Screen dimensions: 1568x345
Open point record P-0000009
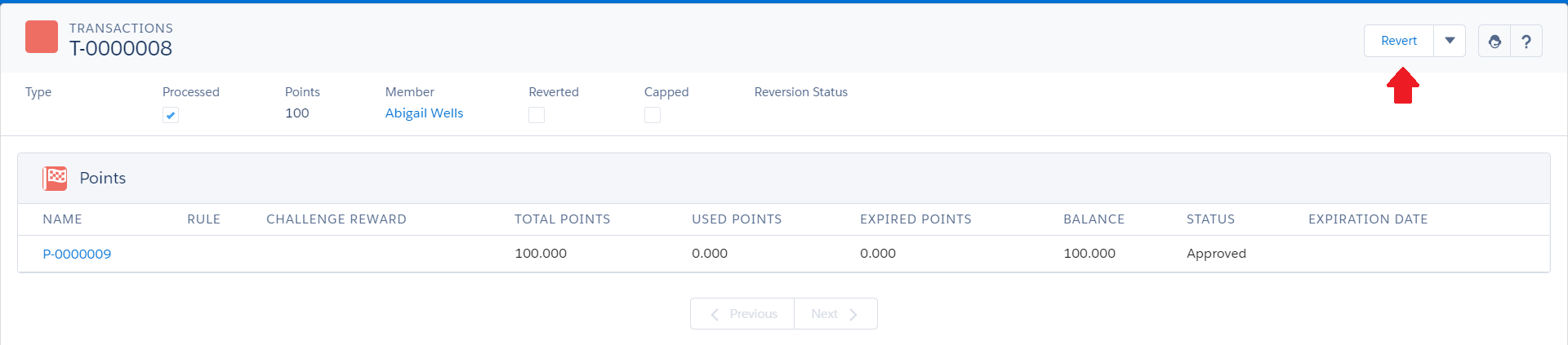pyautogui.click(x=77, y=254)
